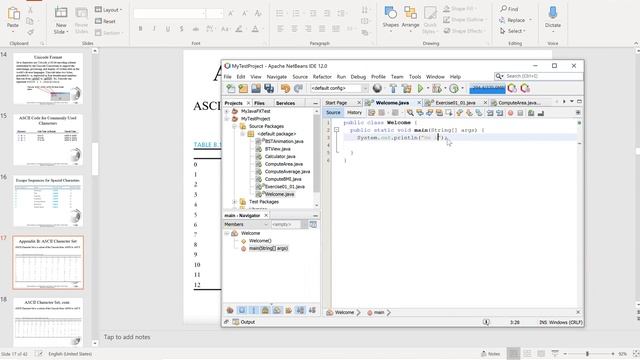
Task: Click the Build Project hammer icon
Action: pos(393,88)
